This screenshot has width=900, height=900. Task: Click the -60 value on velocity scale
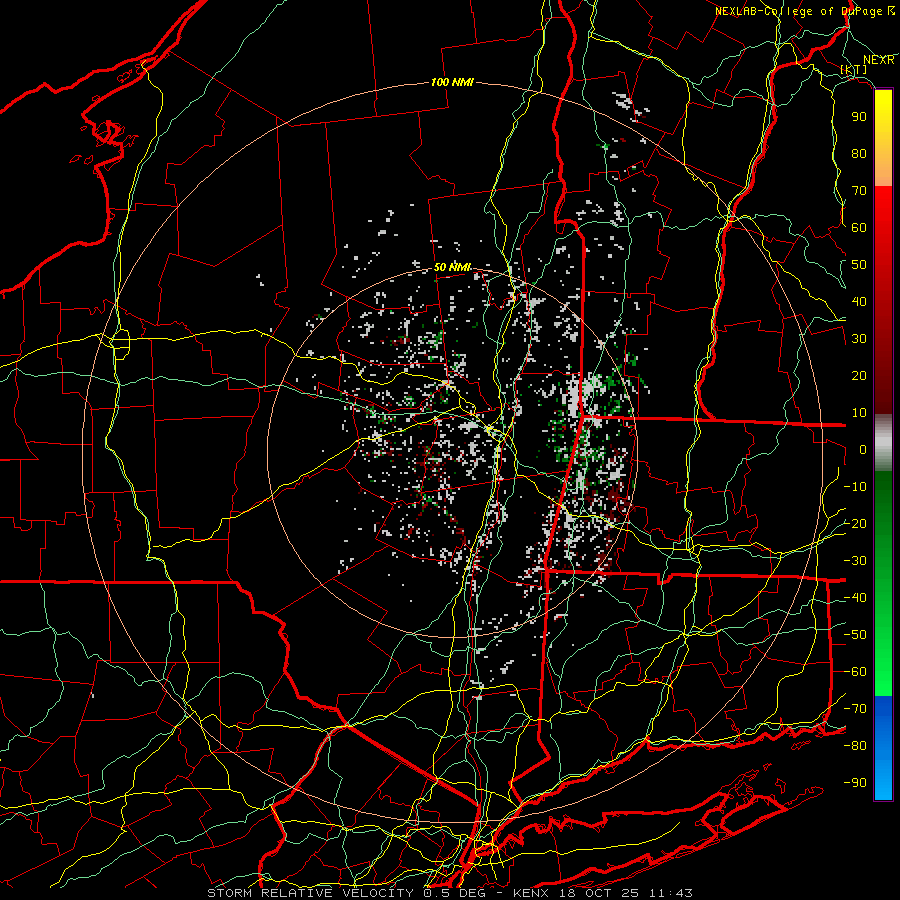click(x=855, y=672)
